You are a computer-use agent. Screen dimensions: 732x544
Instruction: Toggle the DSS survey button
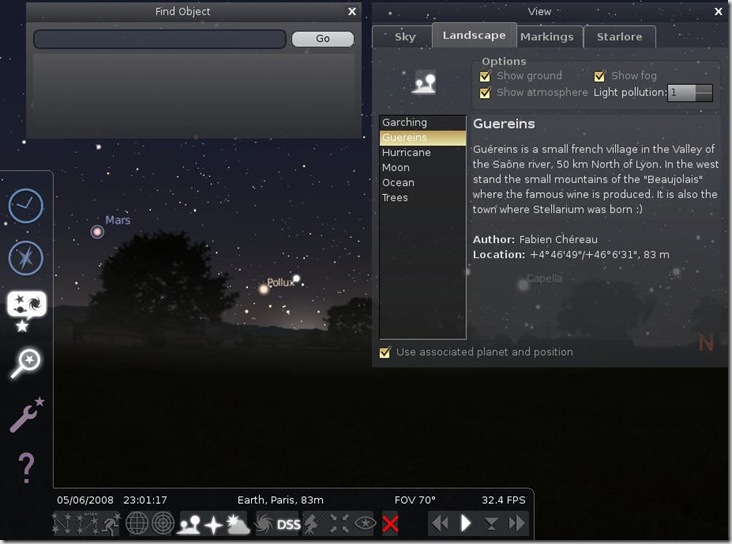pyautogui.click(x=288, y=524)
